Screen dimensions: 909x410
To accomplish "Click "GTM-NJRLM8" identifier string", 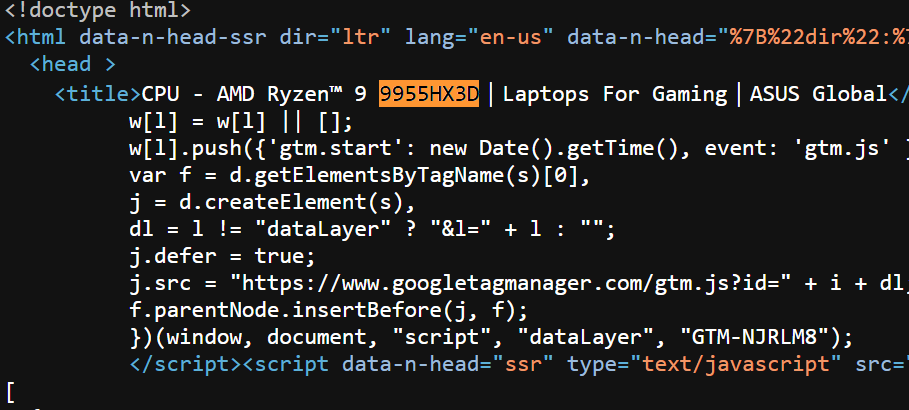I will 756,338.
